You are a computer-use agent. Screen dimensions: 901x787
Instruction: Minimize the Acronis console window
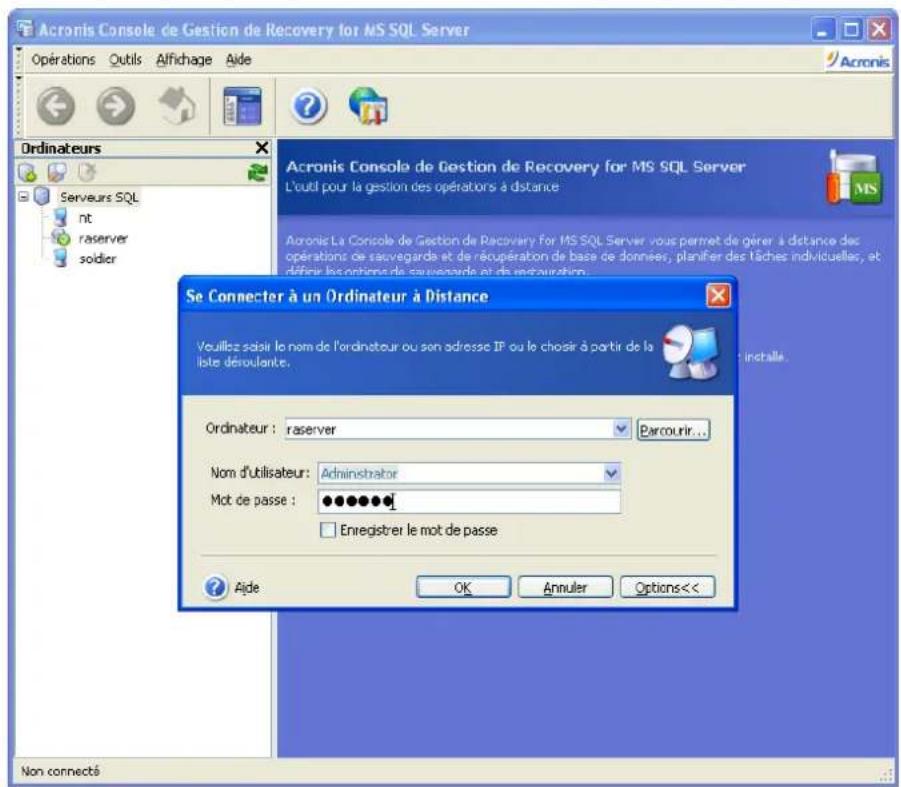823,29
